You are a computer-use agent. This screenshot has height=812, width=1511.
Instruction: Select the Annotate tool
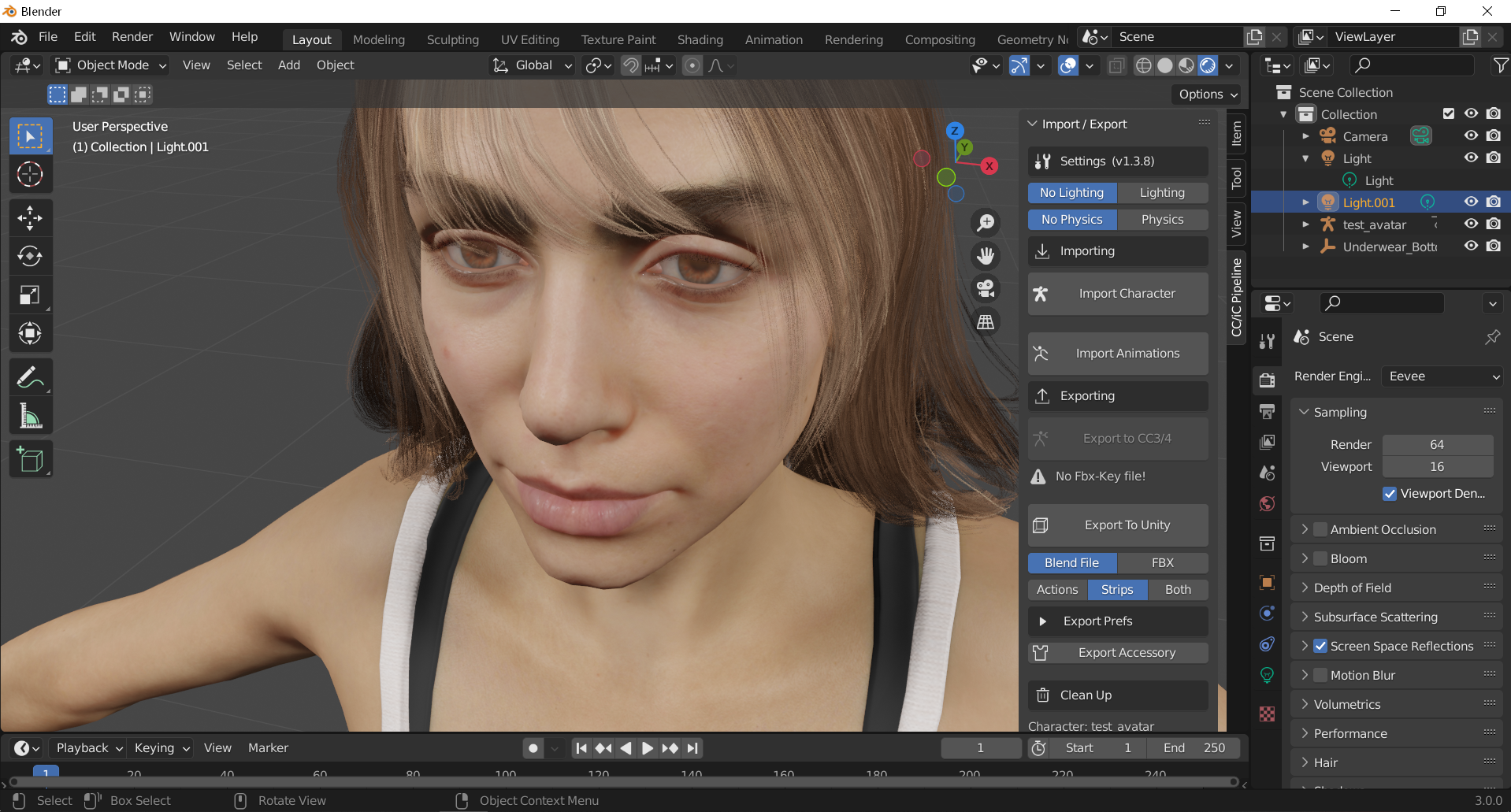click(x=30, y=378)
